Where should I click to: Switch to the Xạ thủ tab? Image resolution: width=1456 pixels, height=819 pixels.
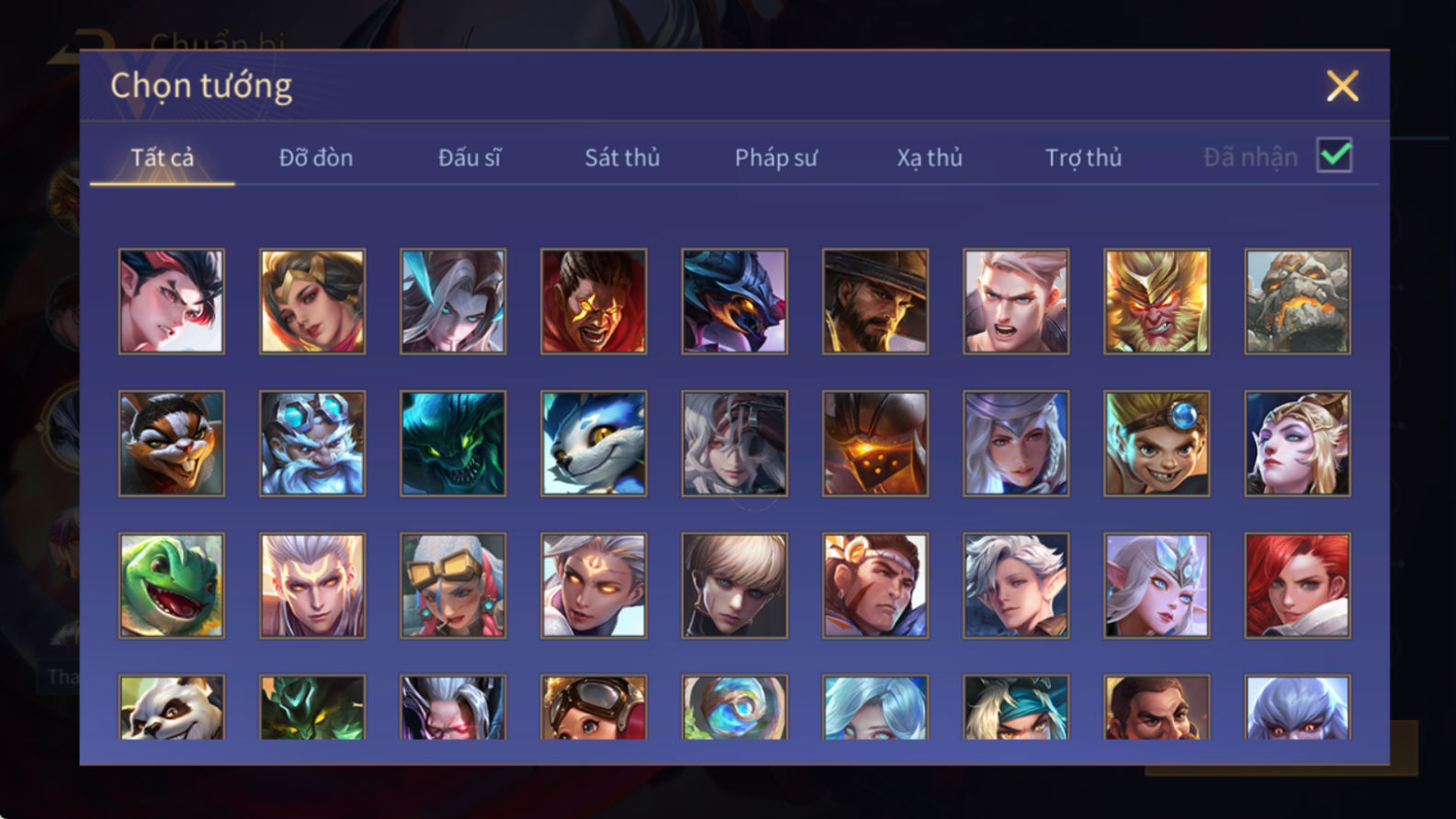[930, 158]
